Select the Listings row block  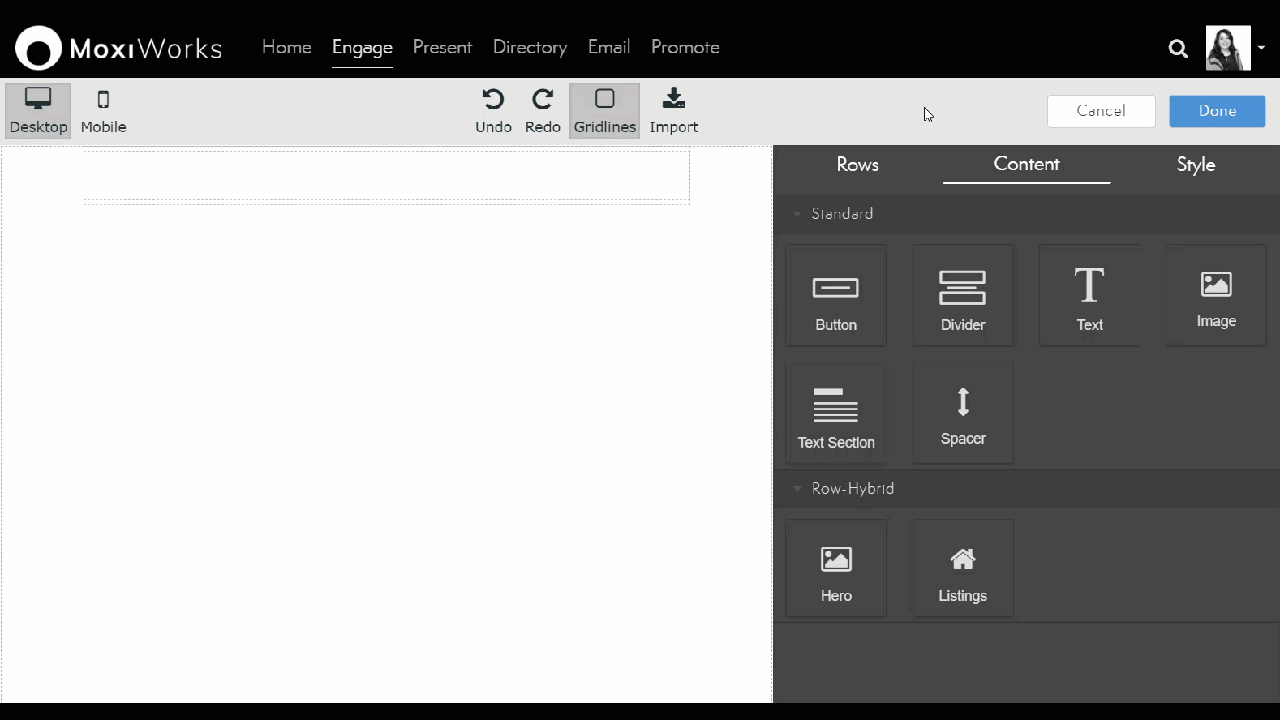tap(962, 568)
